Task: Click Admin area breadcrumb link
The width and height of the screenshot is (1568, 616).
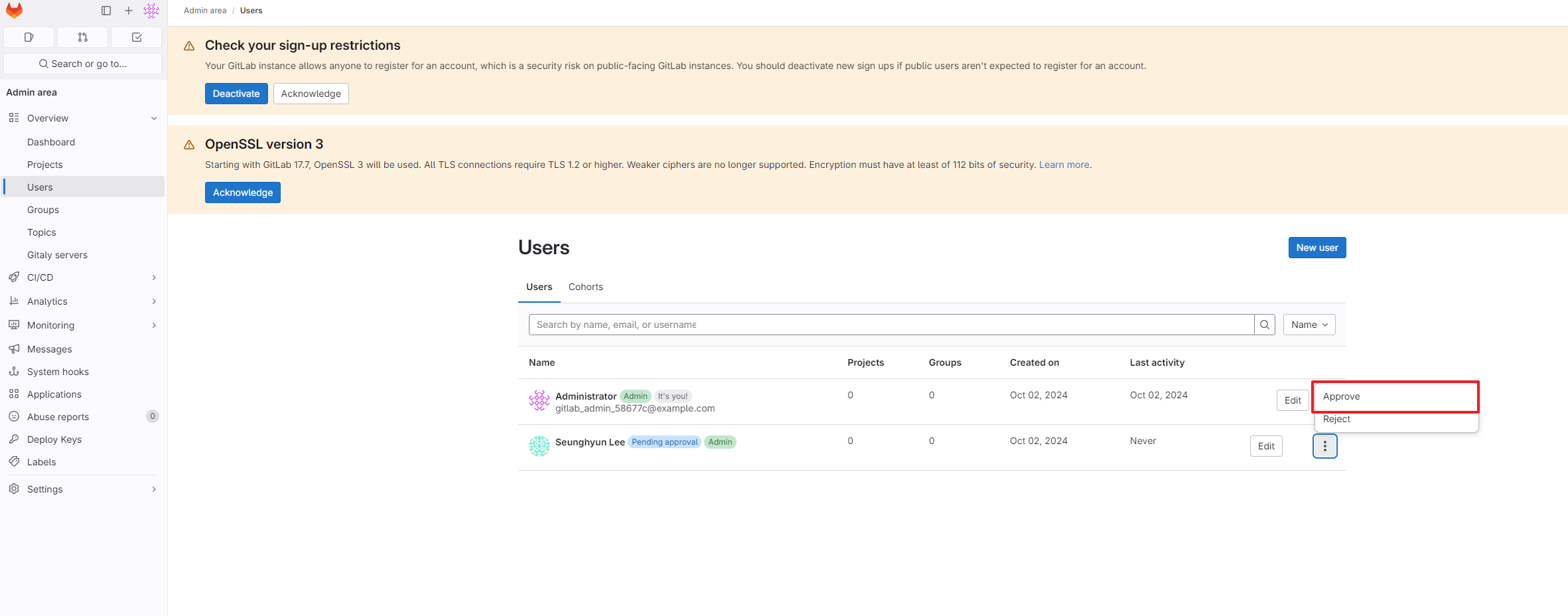Action: coord(205,11)
